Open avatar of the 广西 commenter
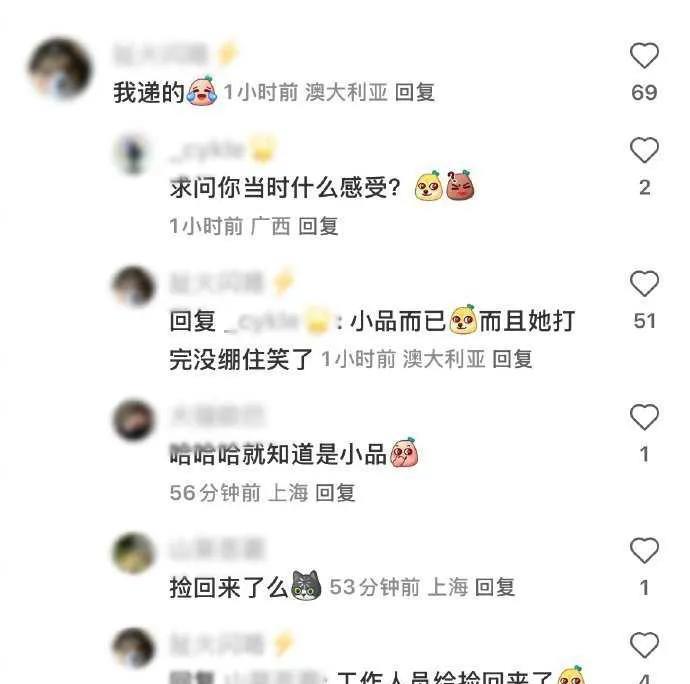 coord(134,152)
